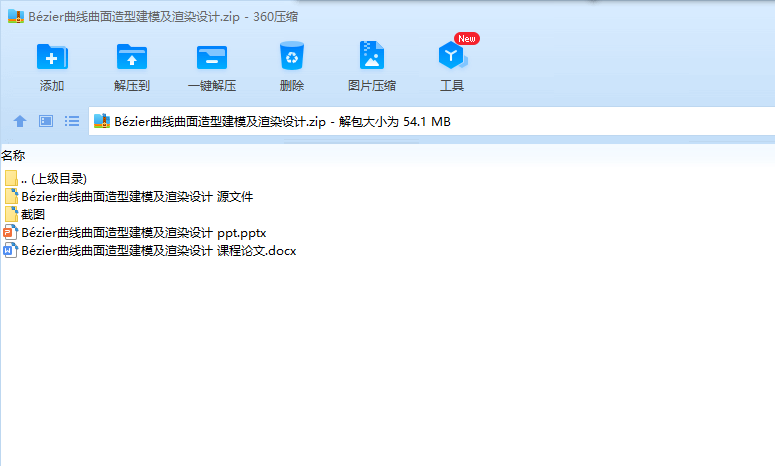Switch to the list view mode

pos(72,121)
